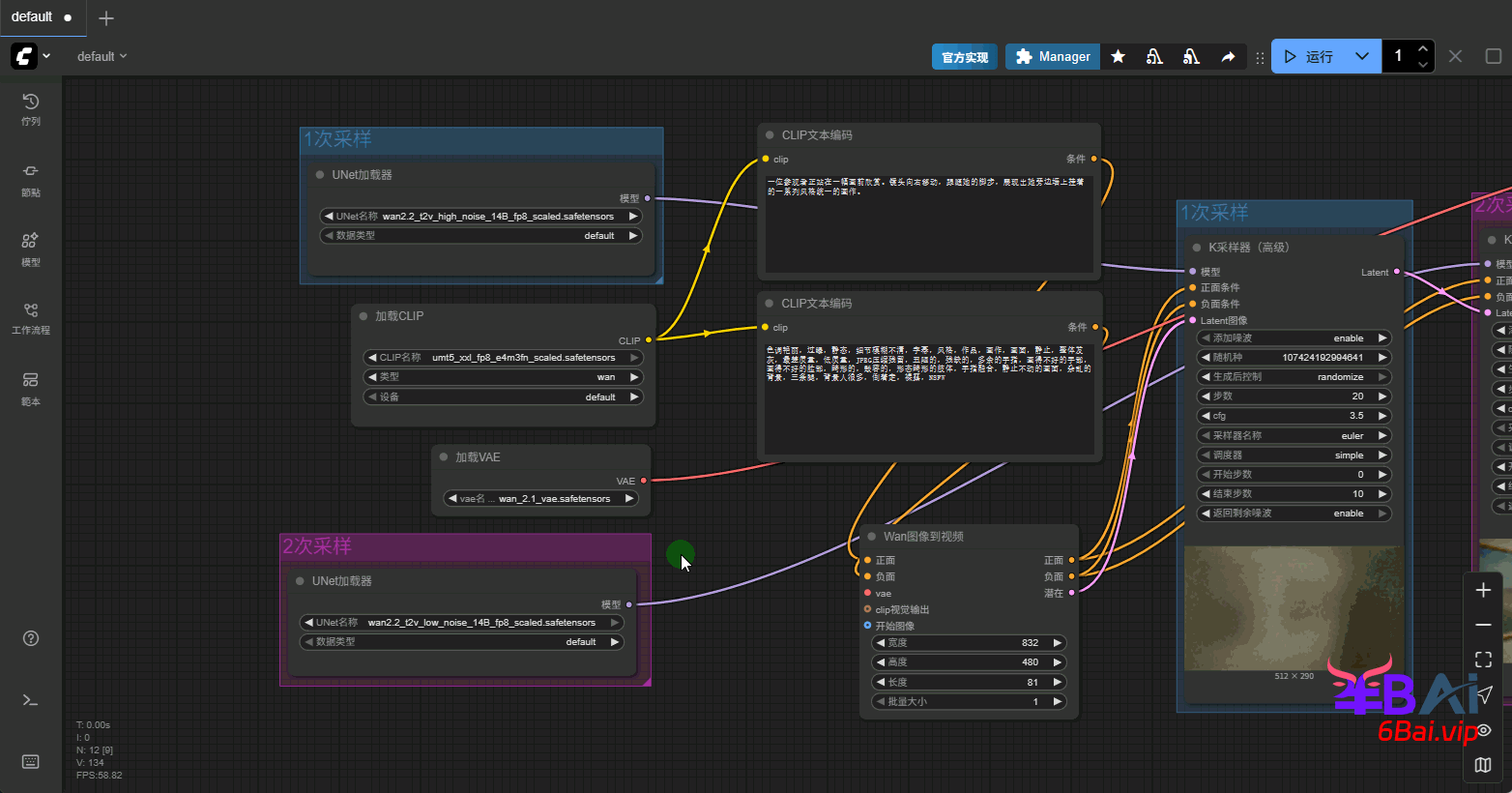Open the Model Library sidebar icon
The width and height of the screenshot is (1512, 793).
point(31,248)
